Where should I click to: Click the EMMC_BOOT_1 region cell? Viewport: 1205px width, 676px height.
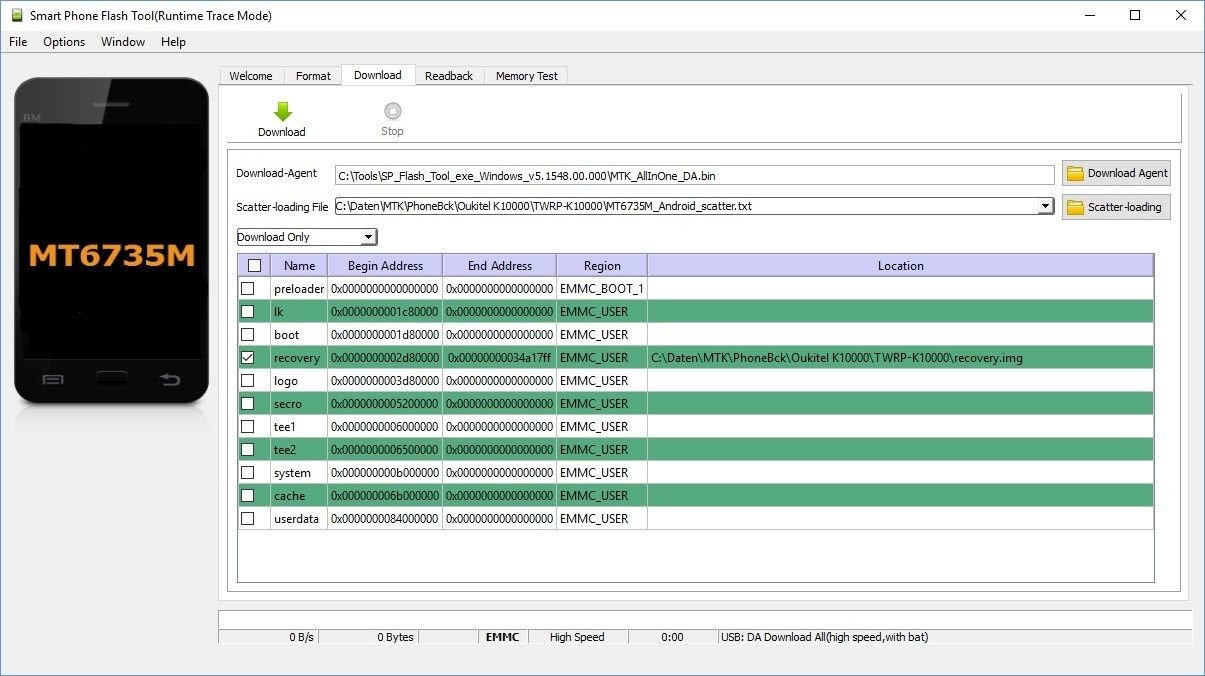click(602, 288)
